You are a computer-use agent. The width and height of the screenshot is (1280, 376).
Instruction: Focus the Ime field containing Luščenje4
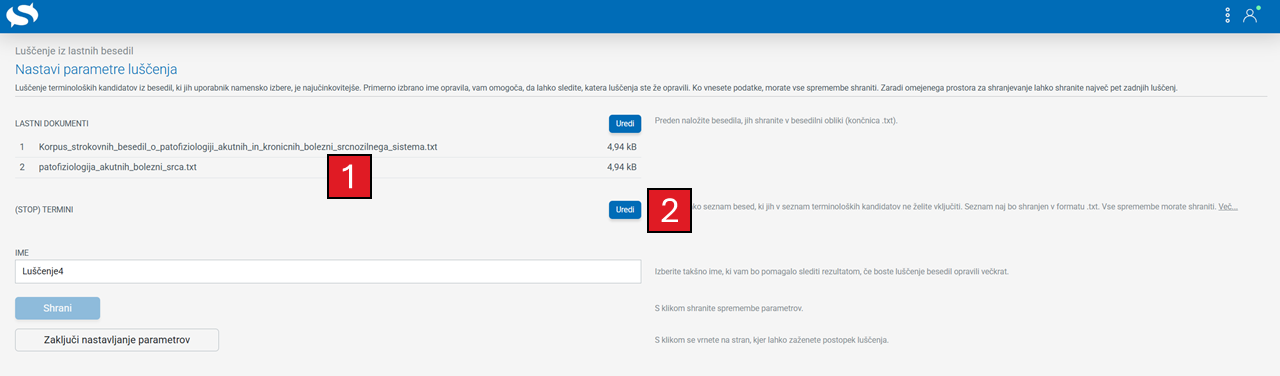pos(328,271)
